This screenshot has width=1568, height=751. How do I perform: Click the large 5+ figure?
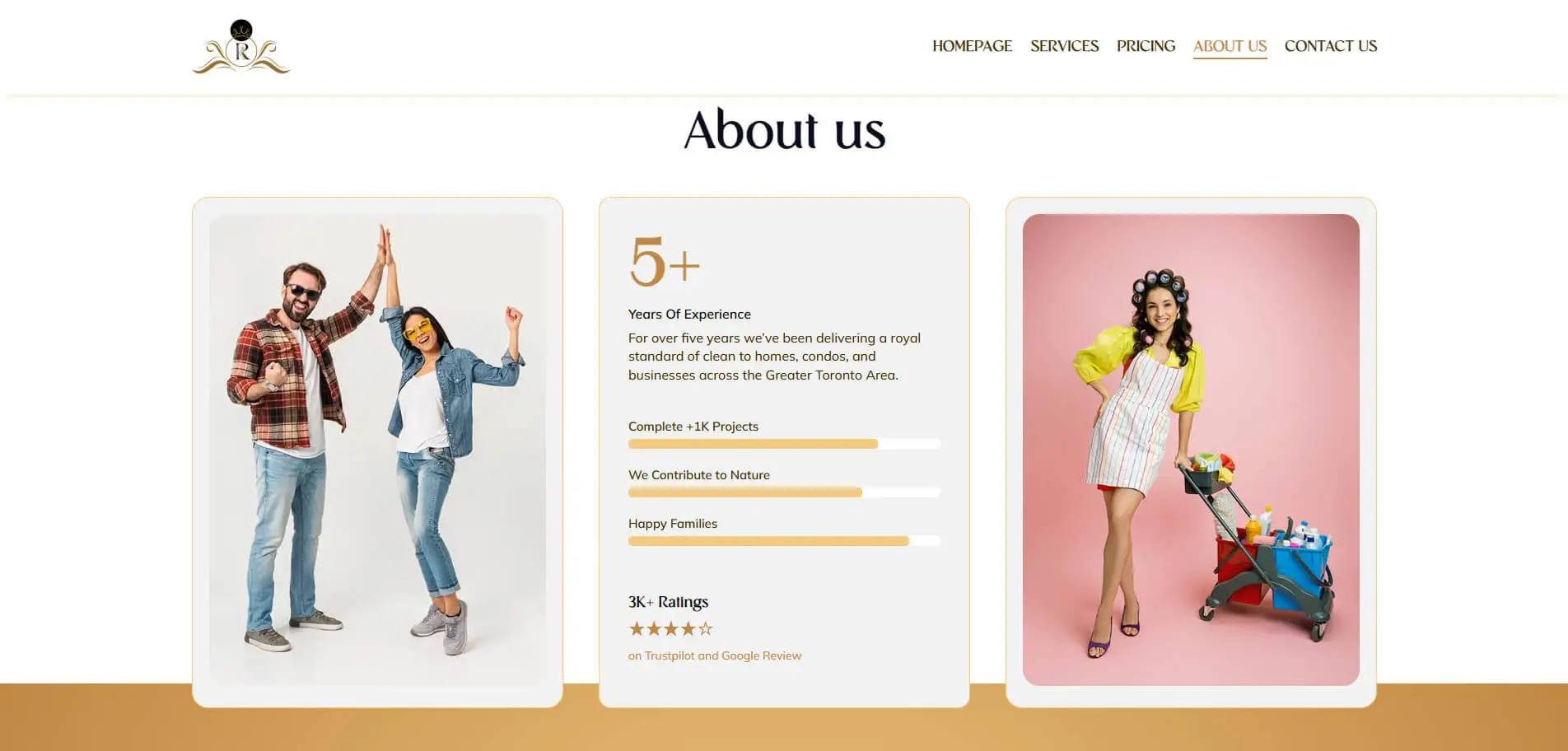point(665,262)
